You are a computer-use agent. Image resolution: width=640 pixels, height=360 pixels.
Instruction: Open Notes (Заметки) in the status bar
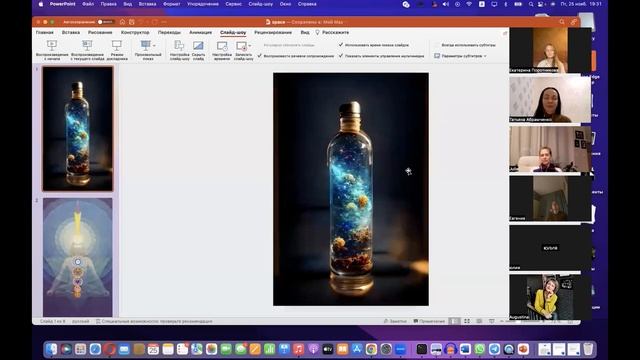(x=395, y=321)
